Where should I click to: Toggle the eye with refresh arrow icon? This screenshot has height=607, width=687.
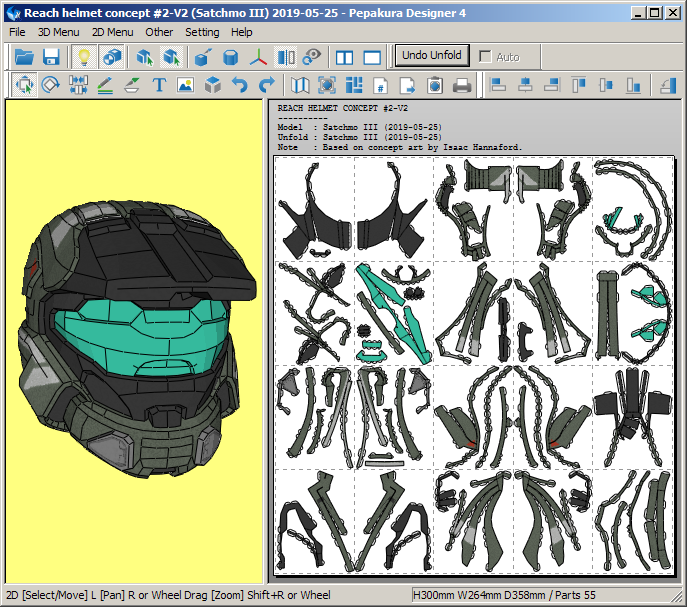[x=312, y=57]
